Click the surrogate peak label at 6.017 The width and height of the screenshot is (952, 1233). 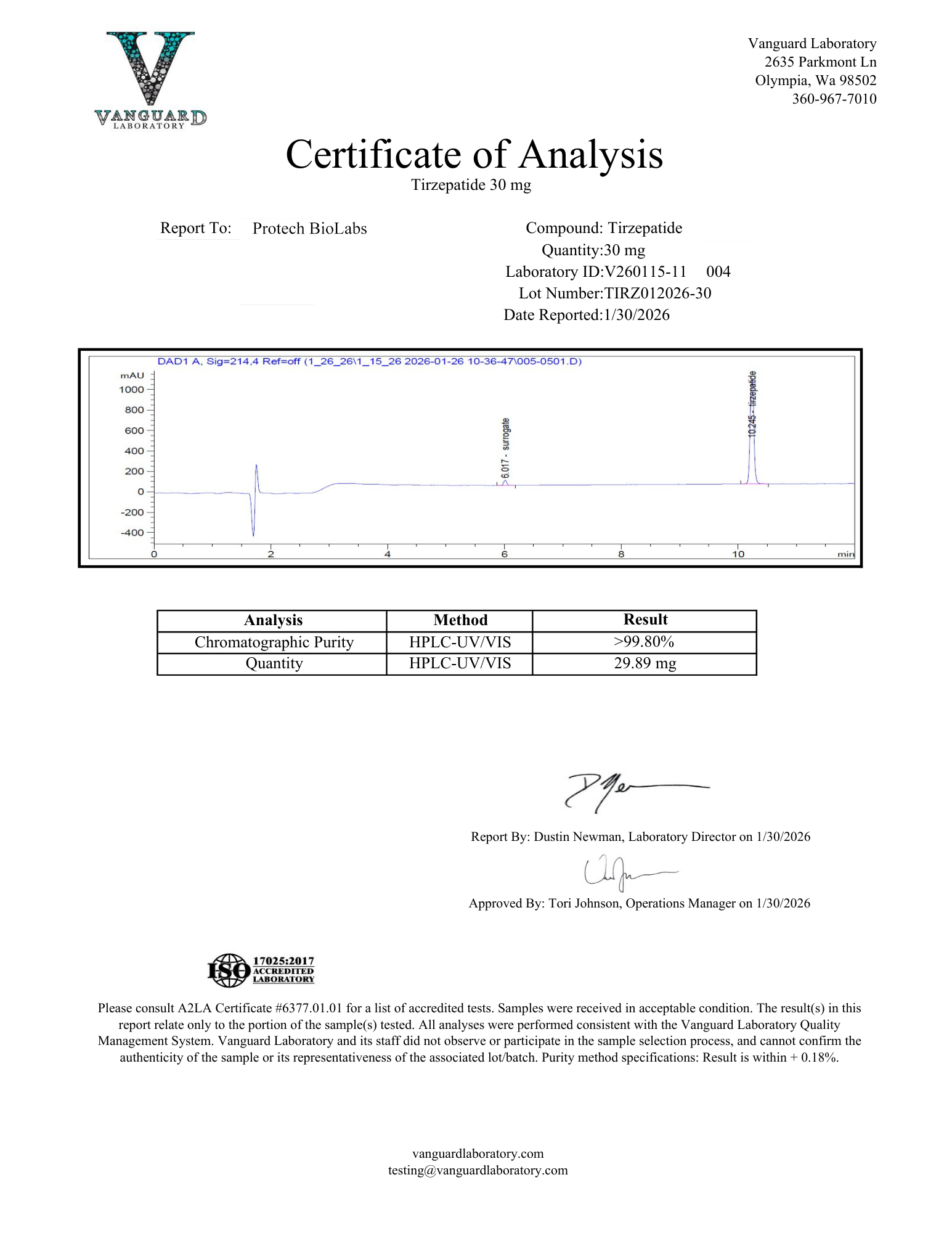(x=505, y=448)
